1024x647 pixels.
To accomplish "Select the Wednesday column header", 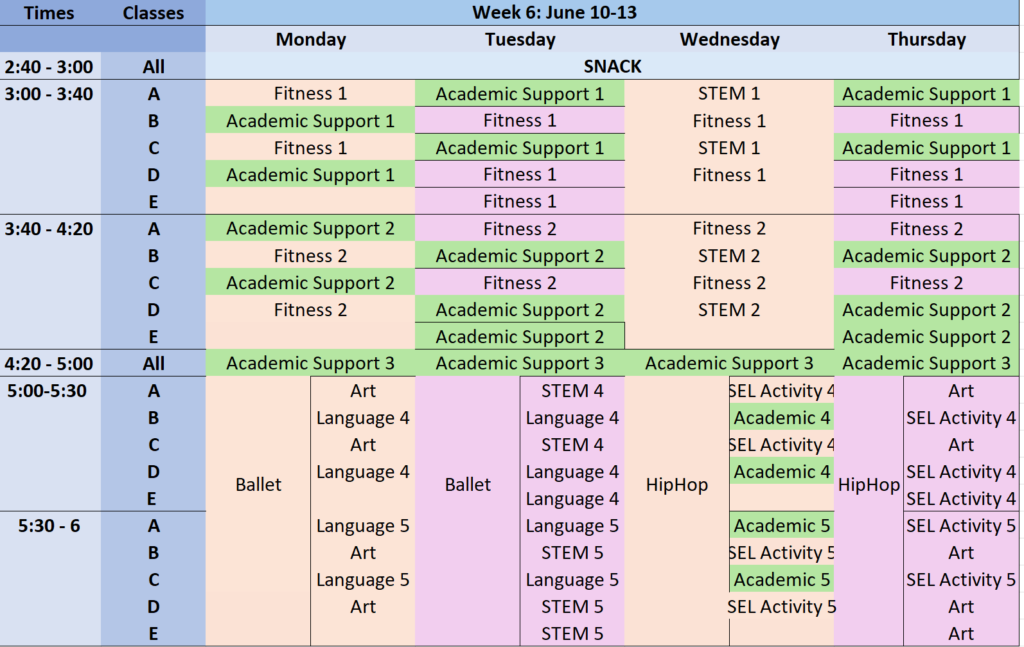I will 729,39.
